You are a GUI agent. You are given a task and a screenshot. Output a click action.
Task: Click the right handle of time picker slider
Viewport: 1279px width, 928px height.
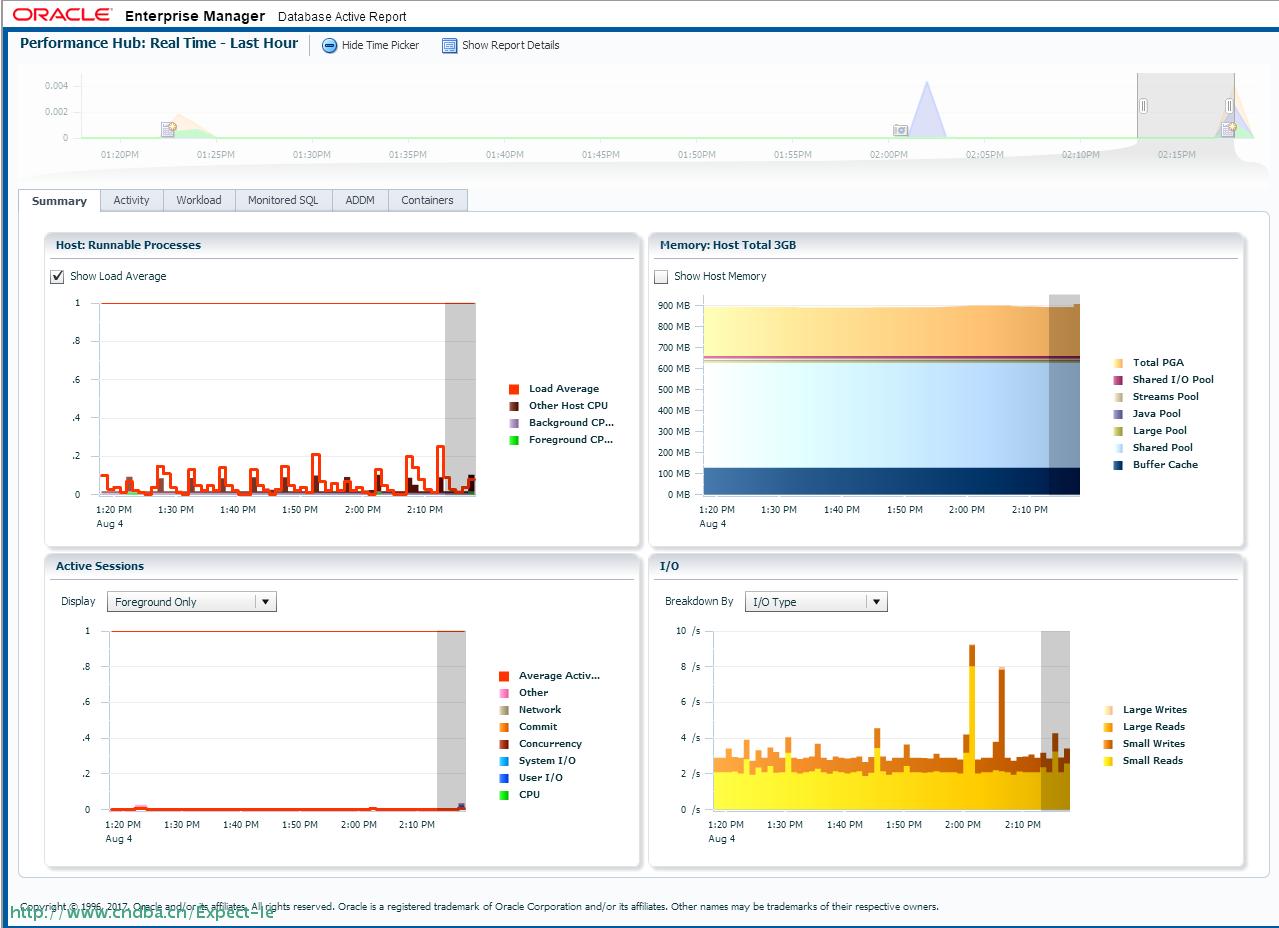pyautogui.click(x=1230, y=105)
